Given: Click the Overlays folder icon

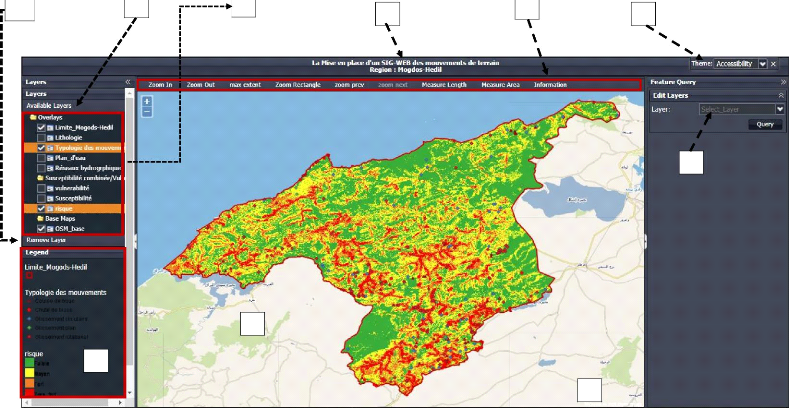Looking at the screenshot, I should coord(32,117).
